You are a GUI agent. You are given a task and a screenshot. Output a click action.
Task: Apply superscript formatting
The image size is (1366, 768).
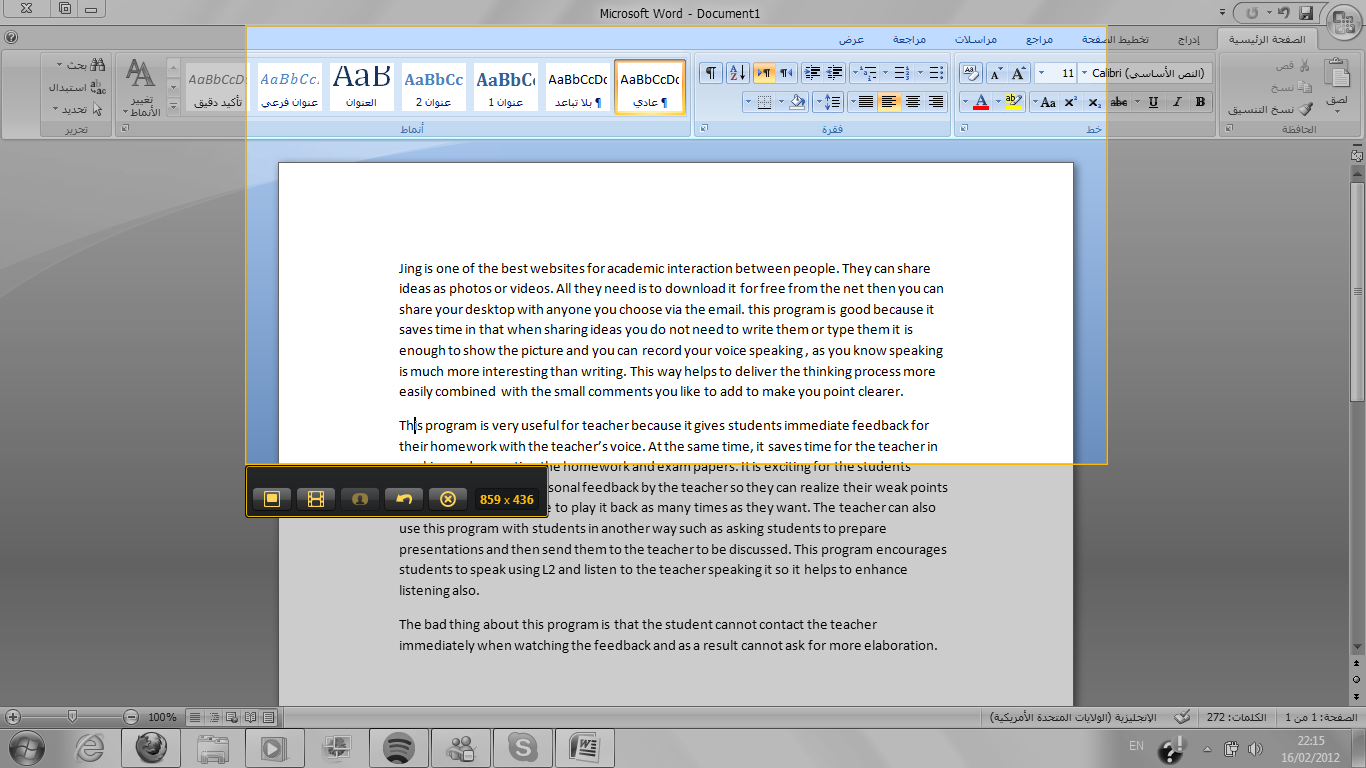[x=1071, y=102]
